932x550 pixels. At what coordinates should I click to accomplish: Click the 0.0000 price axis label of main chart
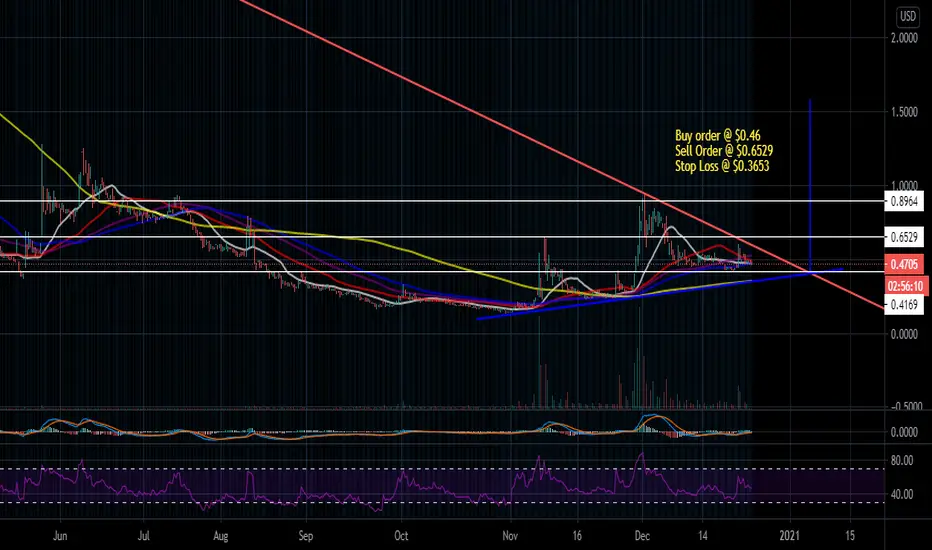(x=904, y=335)
